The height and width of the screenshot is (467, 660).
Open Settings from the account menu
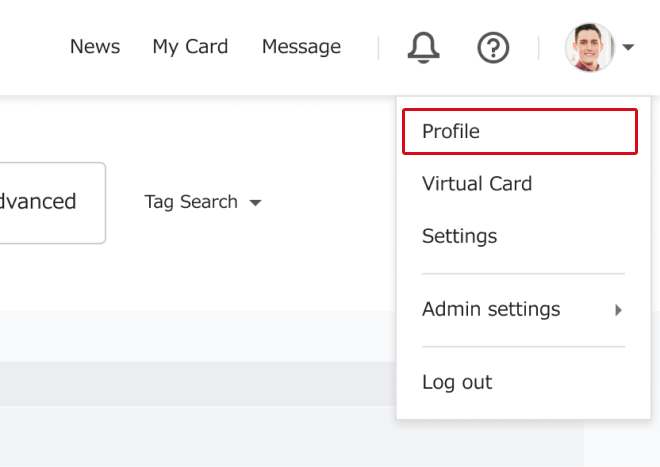(459, 236)
